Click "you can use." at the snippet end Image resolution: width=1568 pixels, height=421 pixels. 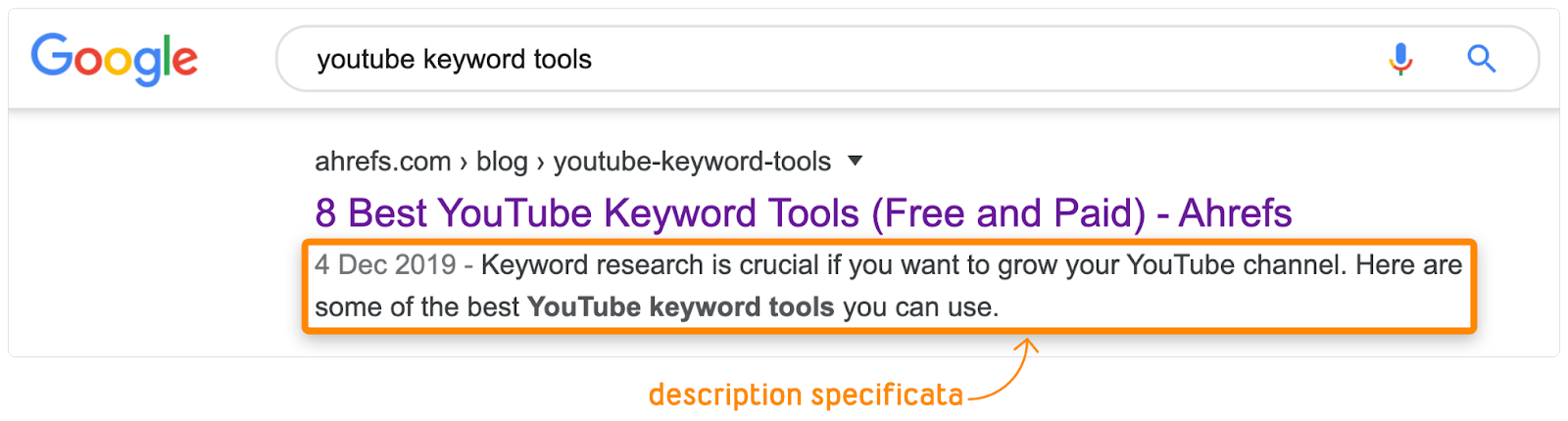point(920,306)
